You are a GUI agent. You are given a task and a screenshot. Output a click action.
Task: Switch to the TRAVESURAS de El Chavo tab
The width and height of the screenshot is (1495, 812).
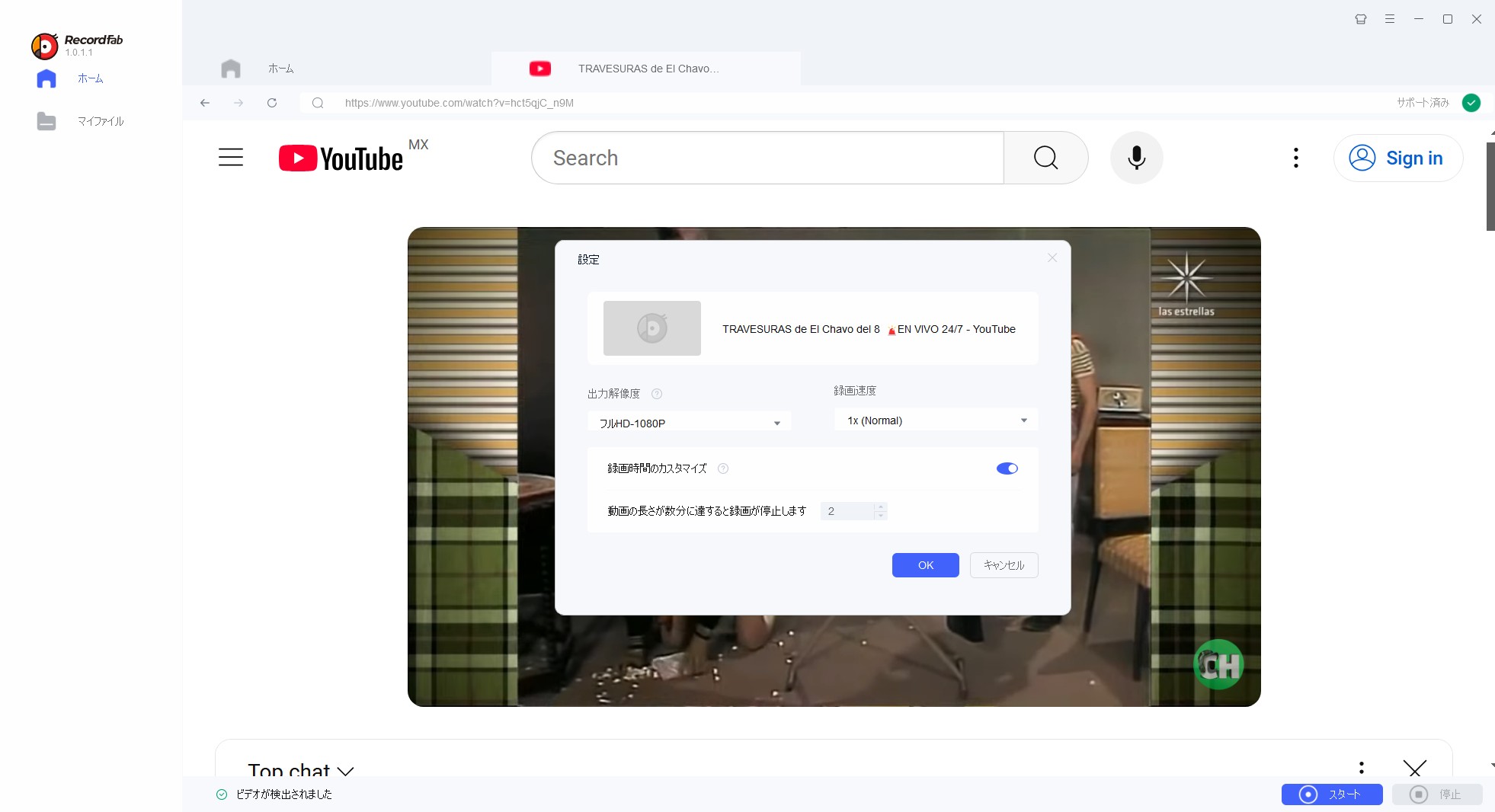click(646, 69)
